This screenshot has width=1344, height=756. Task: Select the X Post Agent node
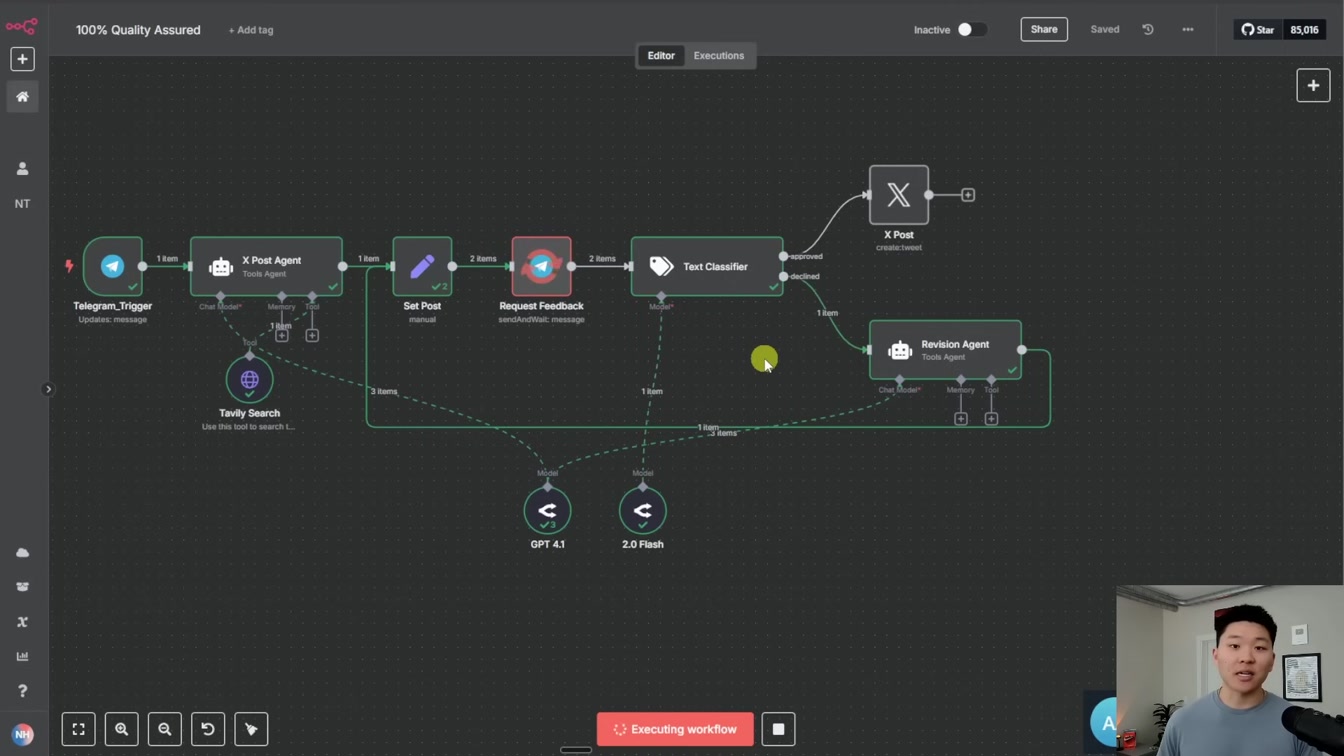point(266,266)
